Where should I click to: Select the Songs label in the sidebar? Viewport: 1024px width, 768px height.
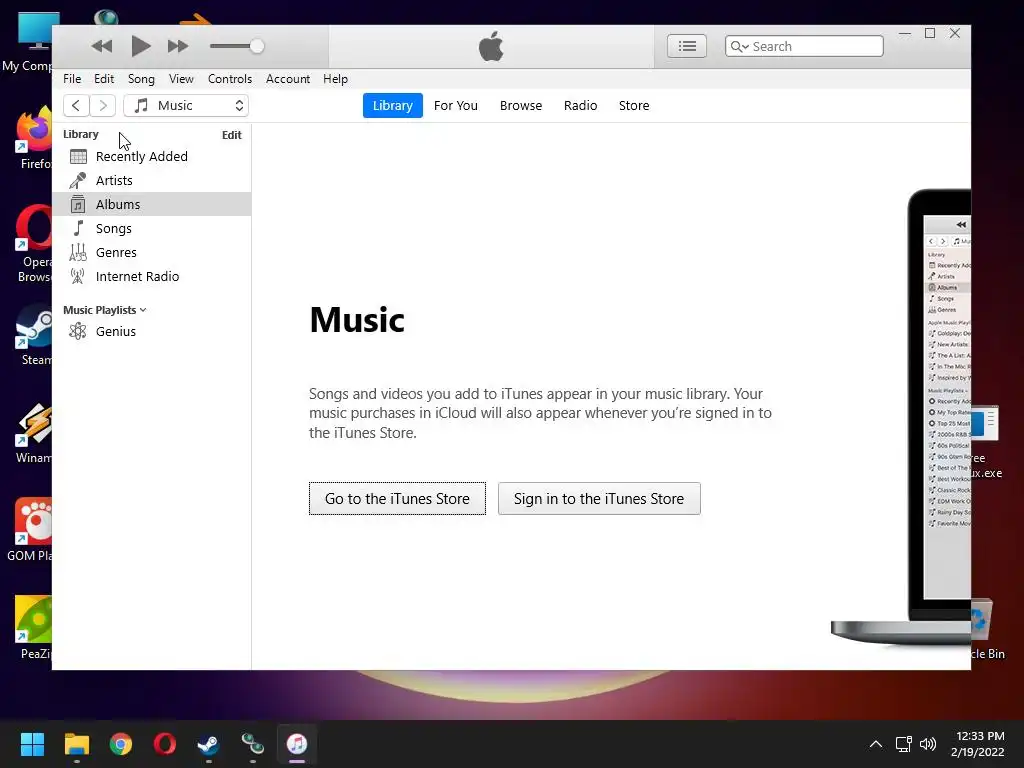click(114, 229)
